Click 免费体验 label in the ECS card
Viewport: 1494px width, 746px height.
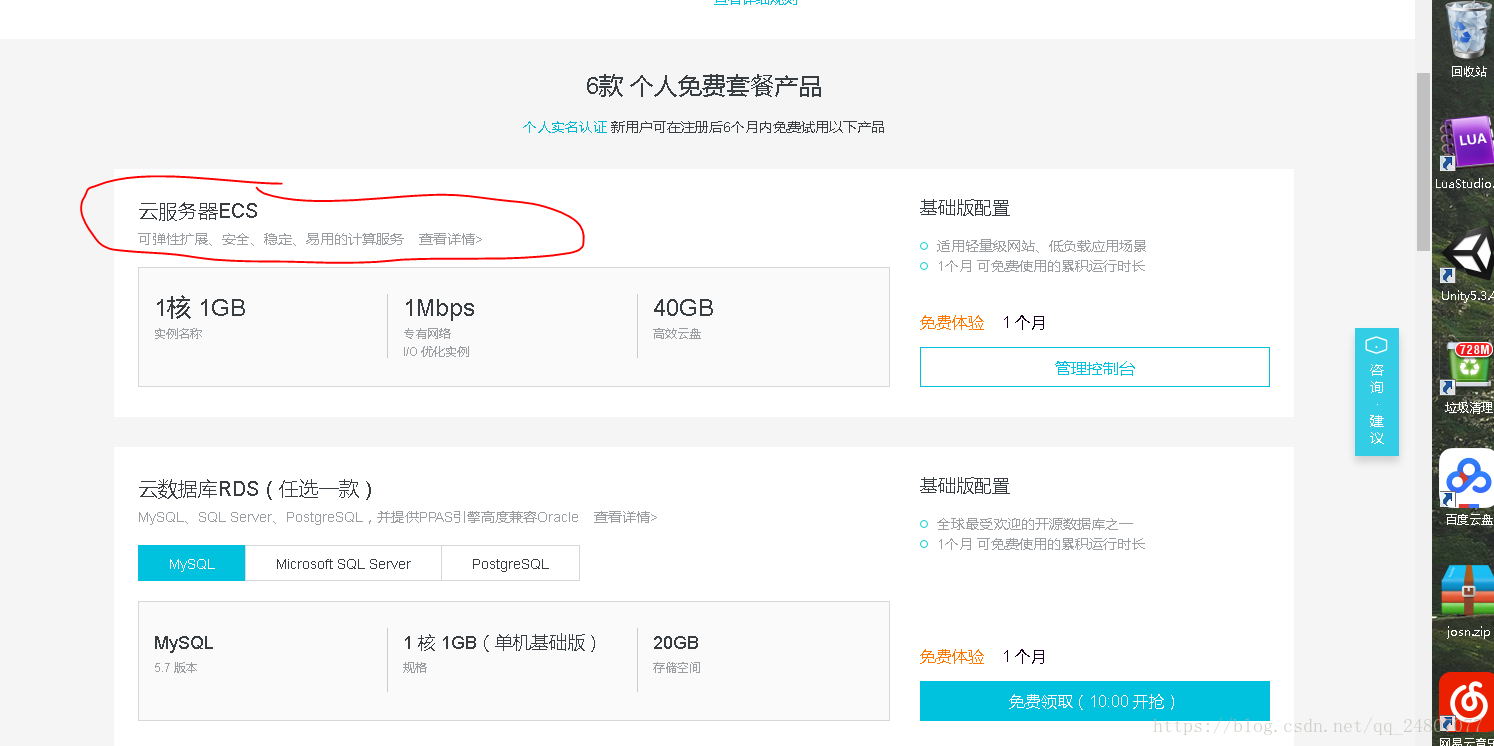[952, 323]
